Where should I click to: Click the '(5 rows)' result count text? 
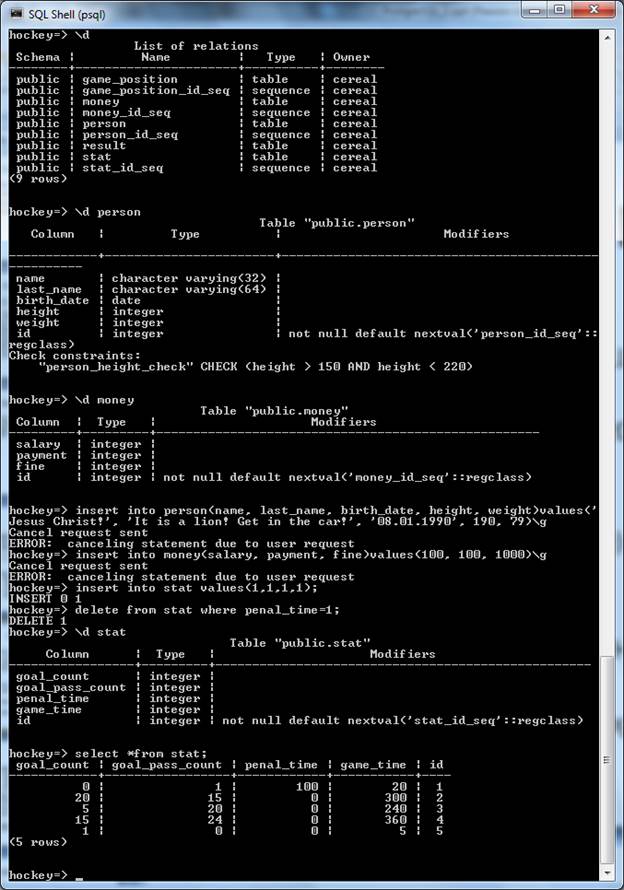pyautogui.click(x=38, y=842)
